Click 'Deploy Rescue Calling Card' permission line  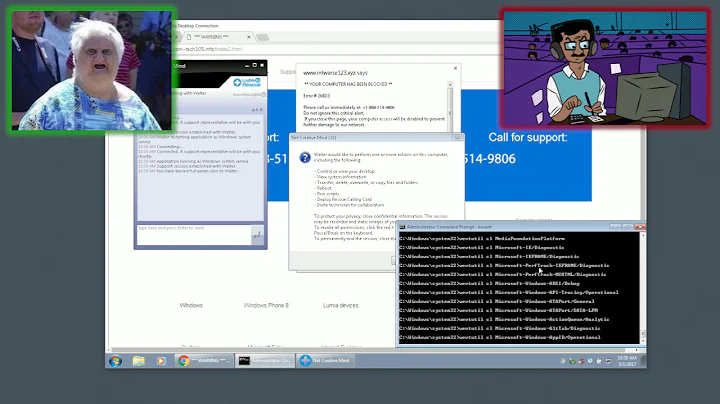click(343, 199)
